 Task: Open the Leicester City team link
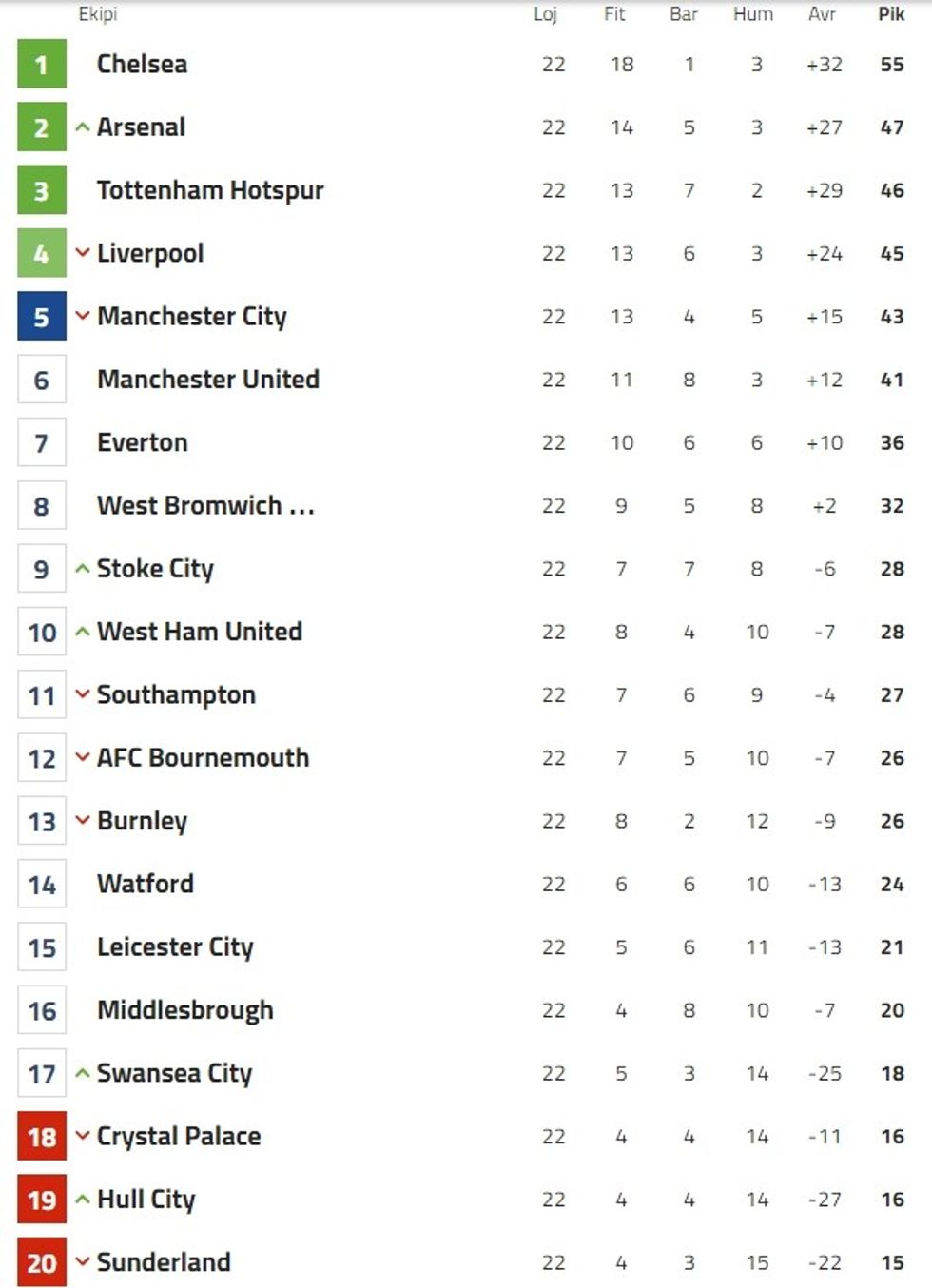[175, 947]
